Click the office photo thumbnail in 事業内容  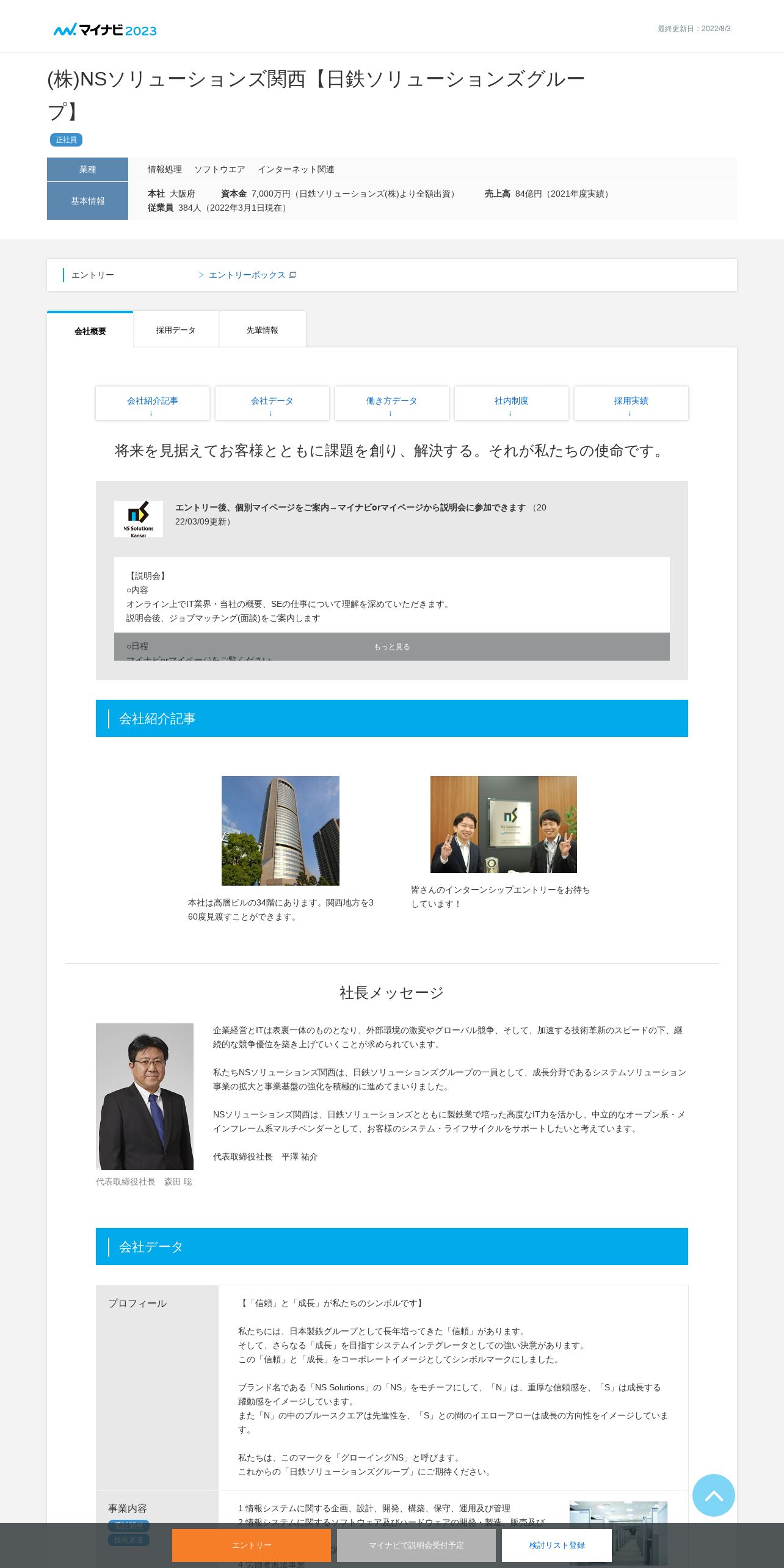(618, 1534)
